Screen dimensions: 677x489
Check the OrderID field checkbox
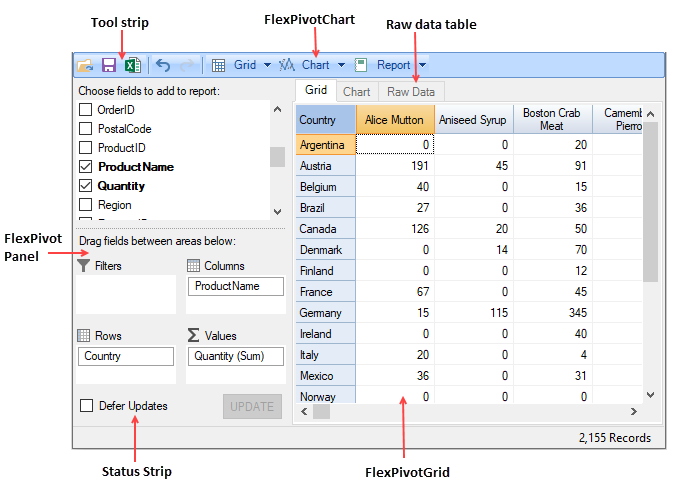(x=86, y=110)
